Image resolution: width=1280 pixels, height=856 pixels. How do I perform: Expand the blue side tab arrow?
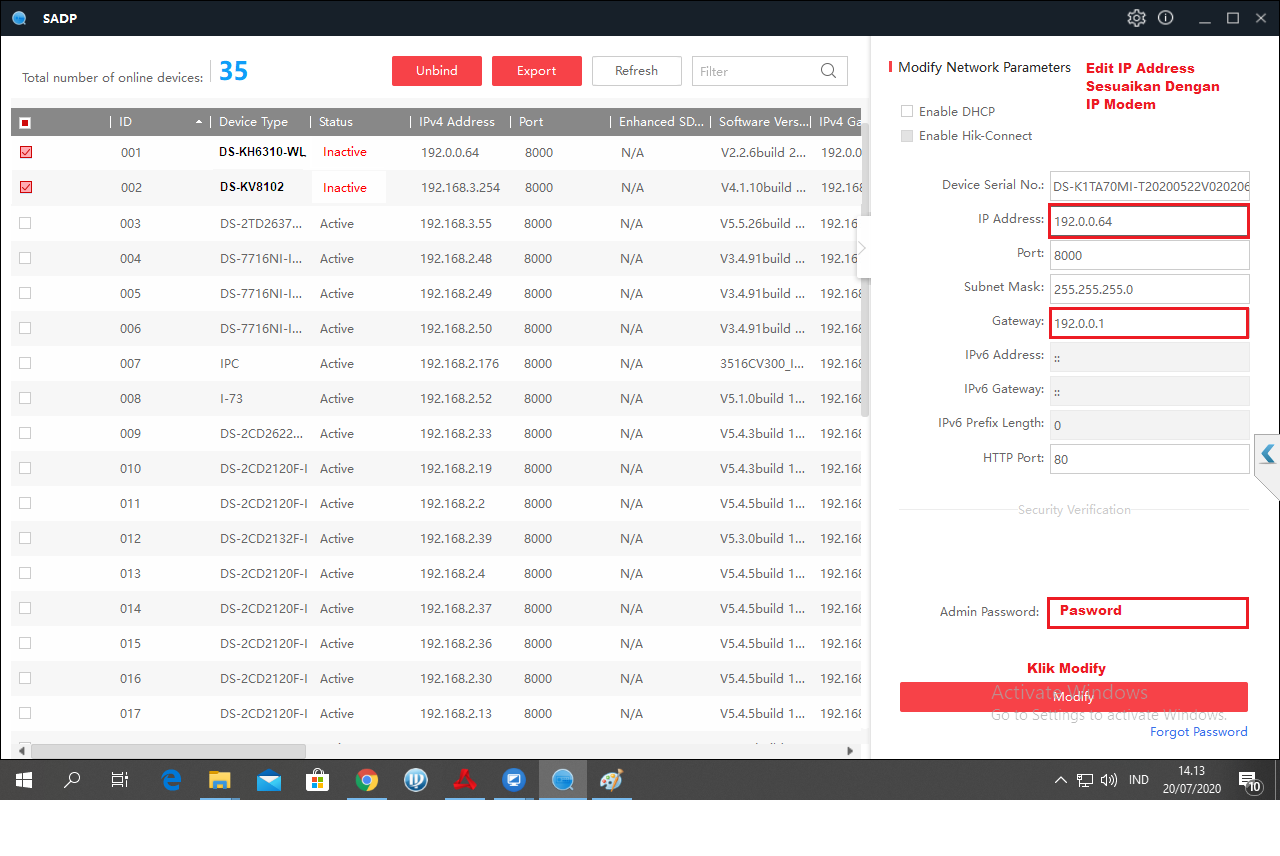click(1267, 454)
